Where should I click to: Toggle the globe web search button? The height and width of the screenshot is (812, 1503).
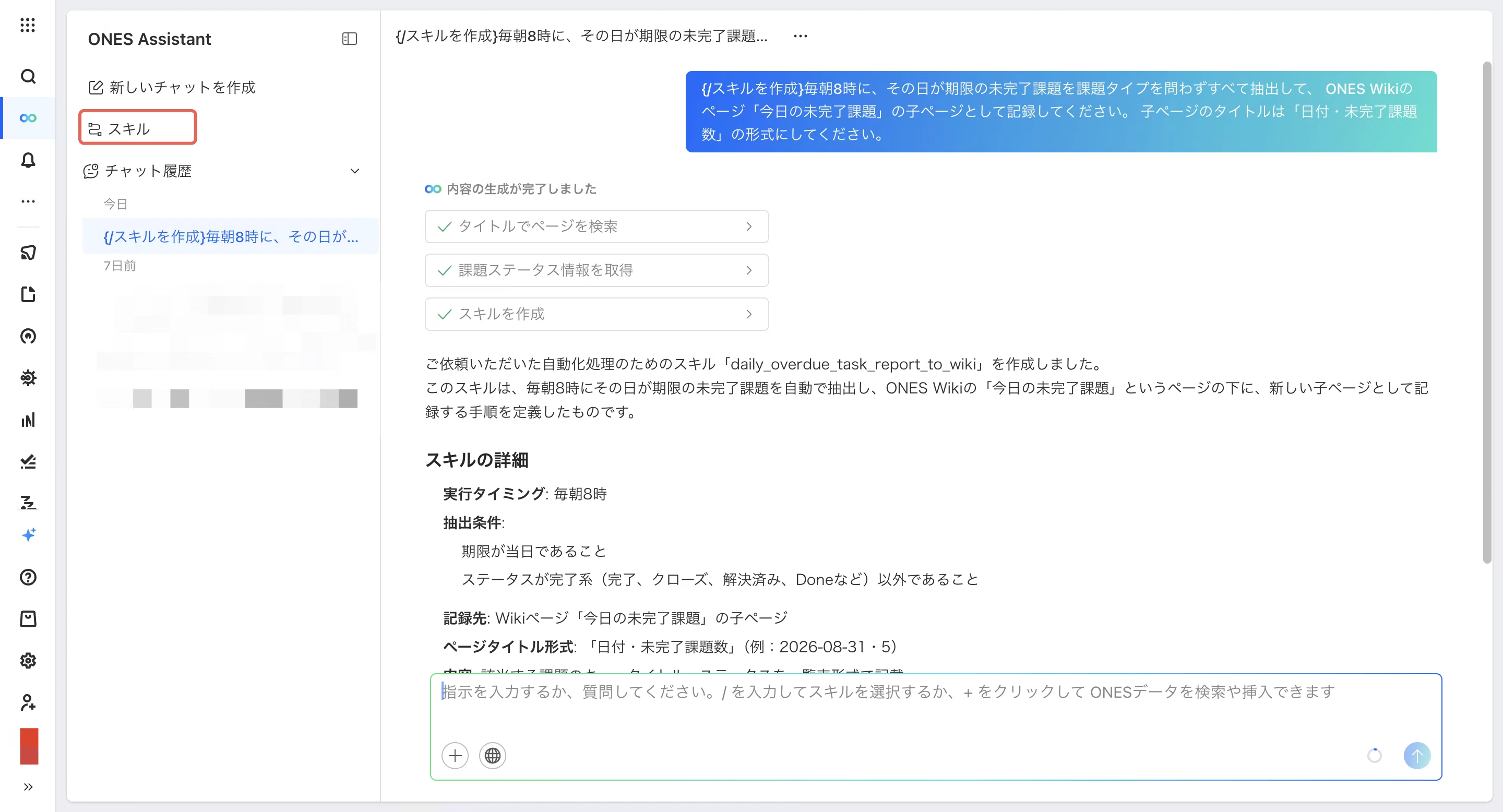(493, 756)
